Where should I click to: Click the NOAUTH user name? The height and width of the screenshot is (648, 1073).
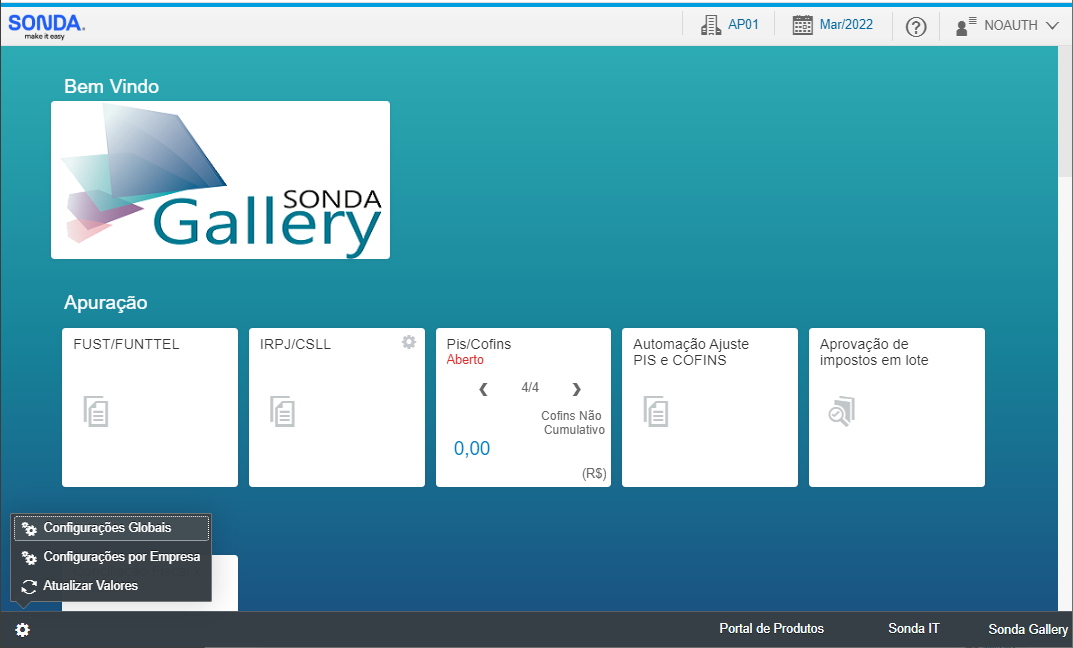tap(1011, 25)
